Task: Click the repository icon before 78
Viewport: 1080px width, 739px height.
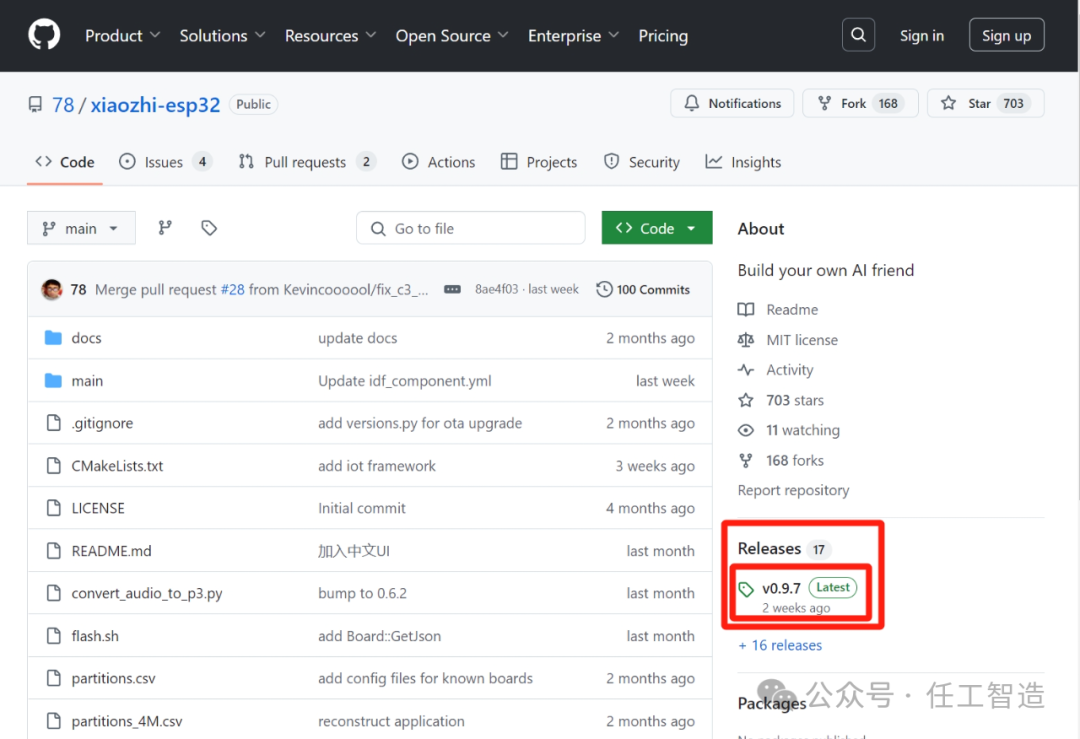Action: [x=35, y=105]
